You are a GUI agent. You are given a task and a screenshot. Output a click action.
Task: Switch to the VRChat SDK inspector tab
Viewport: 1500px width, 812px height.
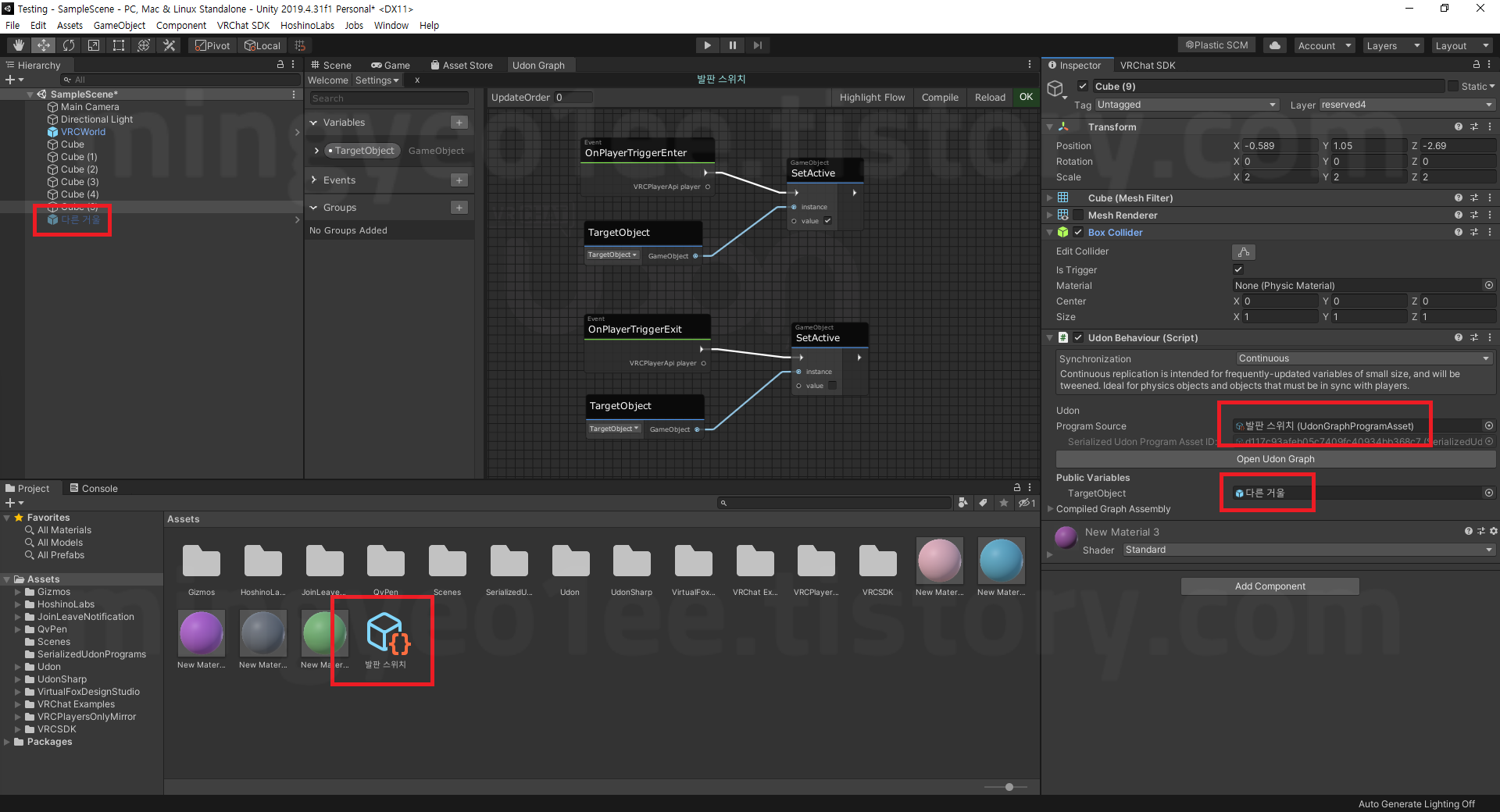pos(1147,65)
